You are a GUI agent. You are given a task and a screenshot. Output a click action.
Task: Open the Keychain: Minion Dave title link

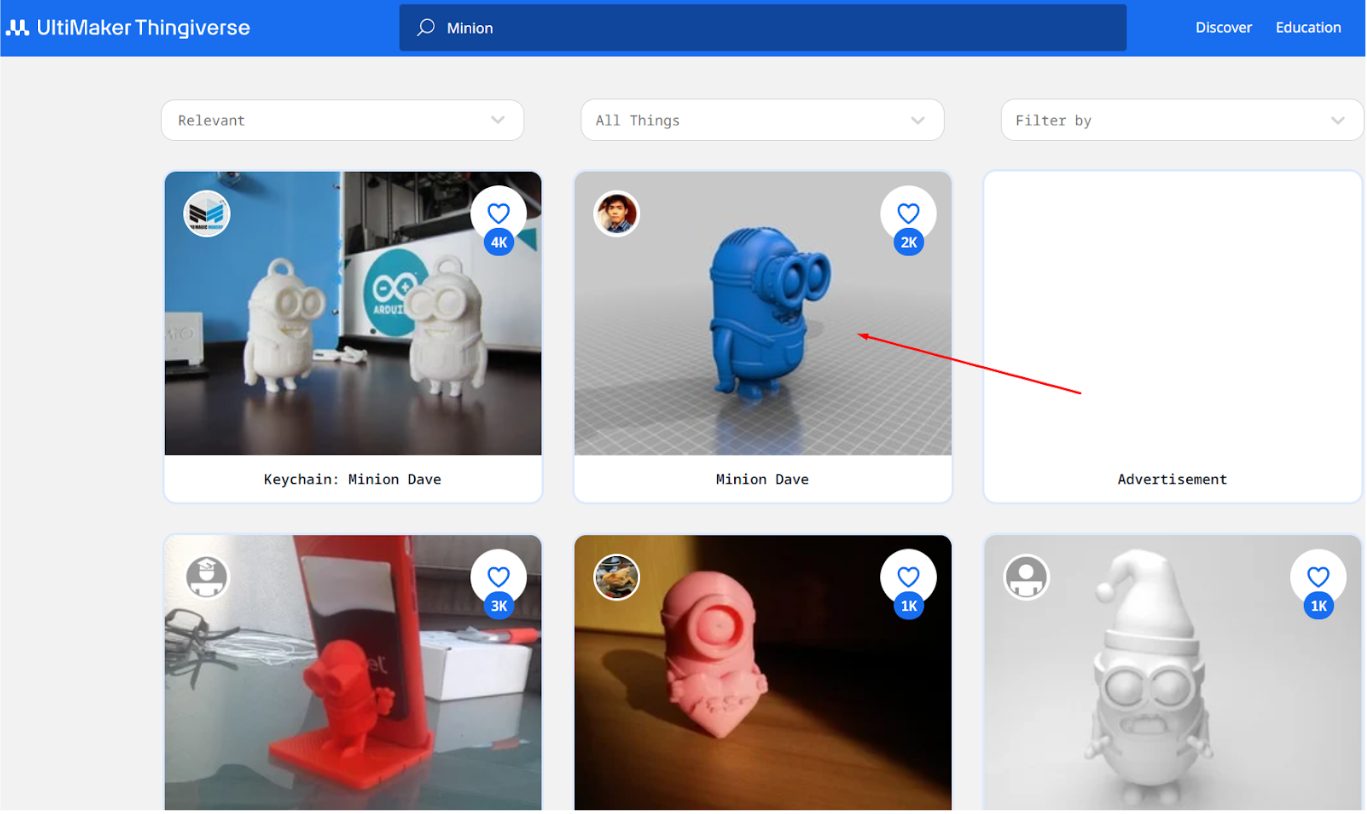click(353, 479)
